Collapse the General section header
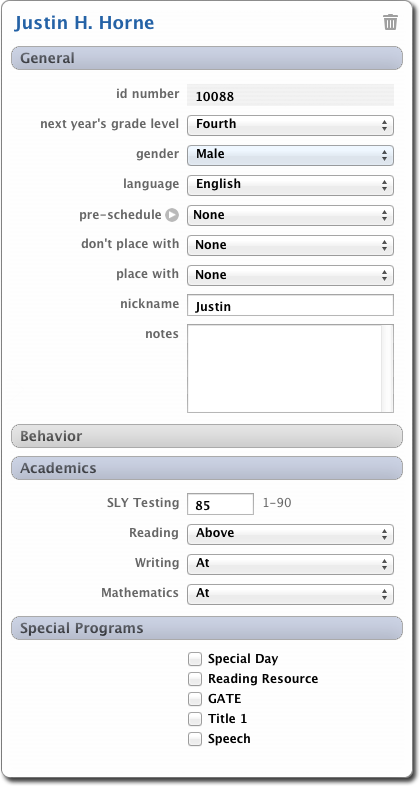 point(206,58)
